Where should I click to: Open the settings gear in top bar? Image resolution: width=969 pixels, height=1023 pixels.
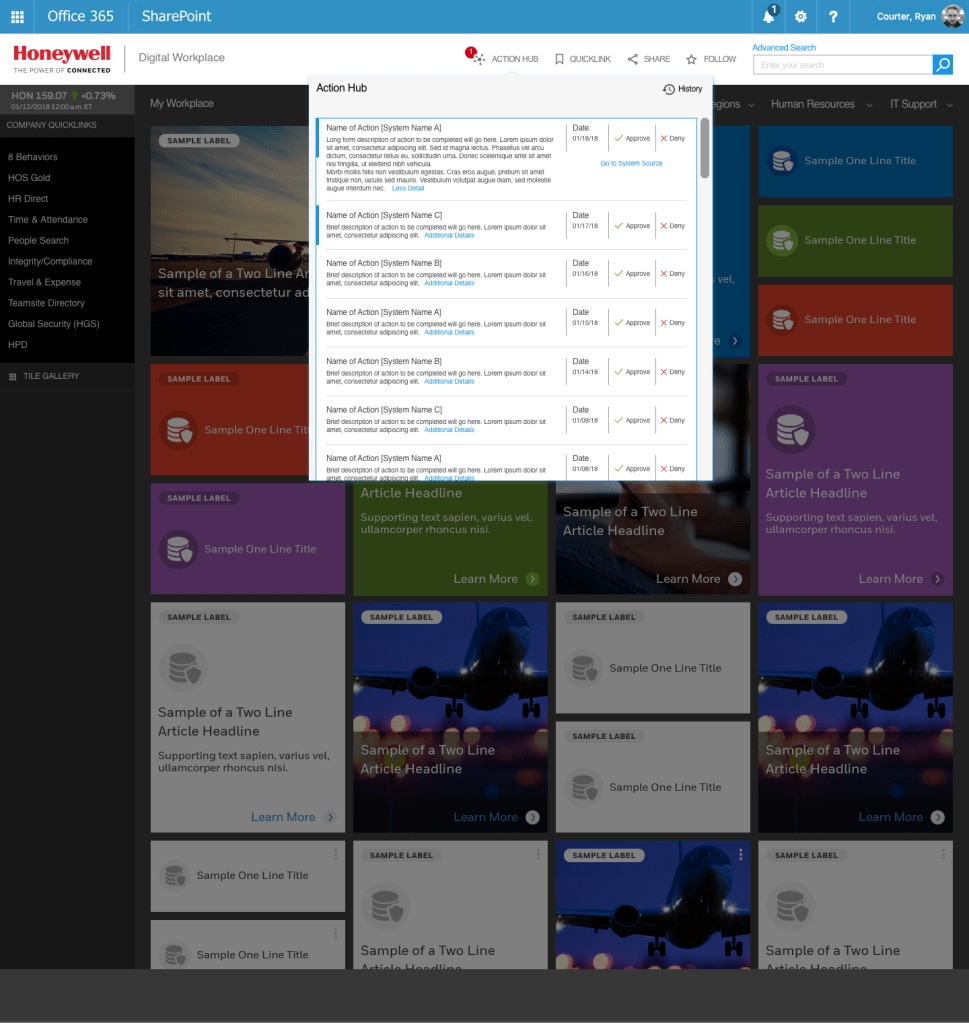pyautogui.click(x=800, y=16)
